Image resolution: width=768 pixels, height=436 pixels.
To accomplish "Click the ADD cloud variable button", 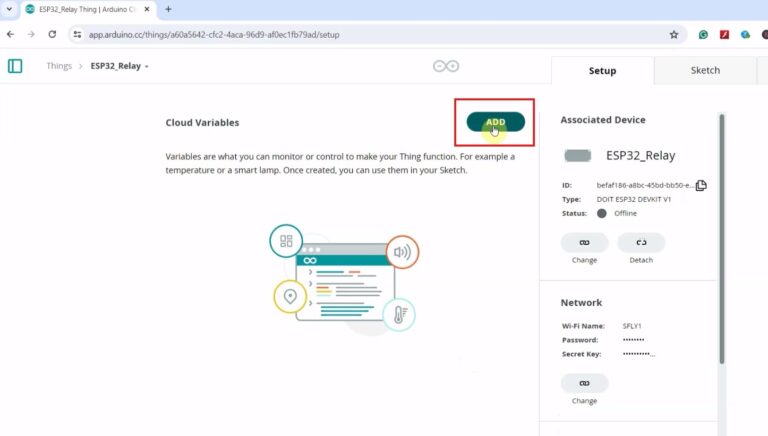I will point(495,122).
